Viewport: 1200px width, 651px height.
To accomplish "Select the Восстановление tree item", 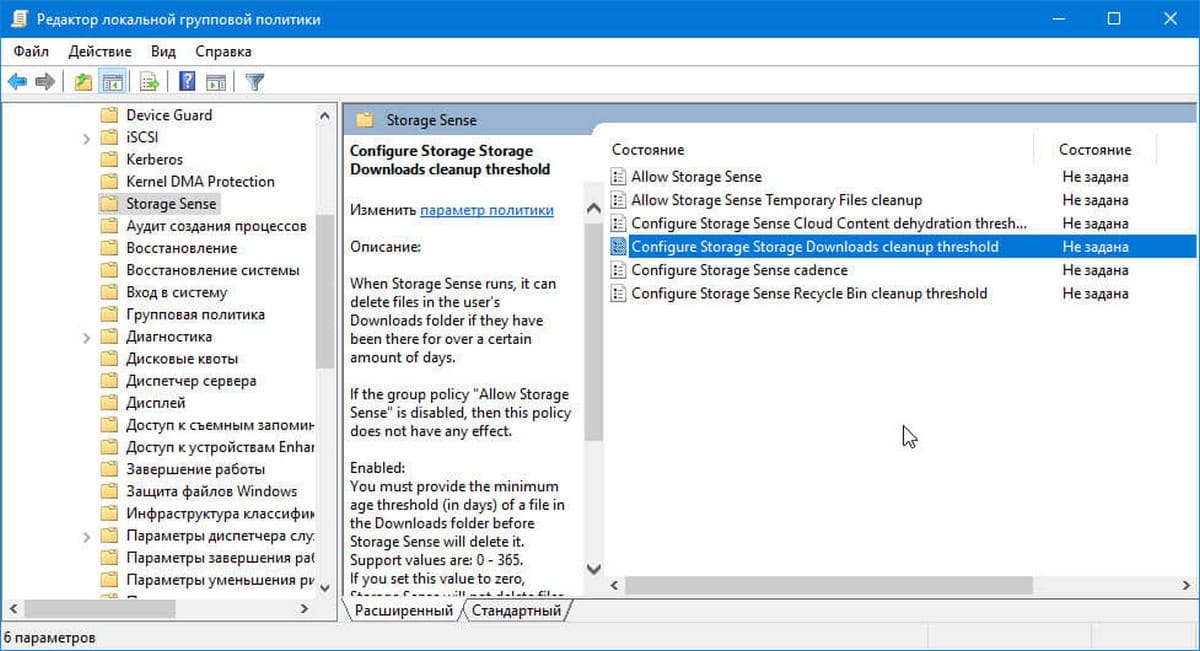I will [181, 248].
